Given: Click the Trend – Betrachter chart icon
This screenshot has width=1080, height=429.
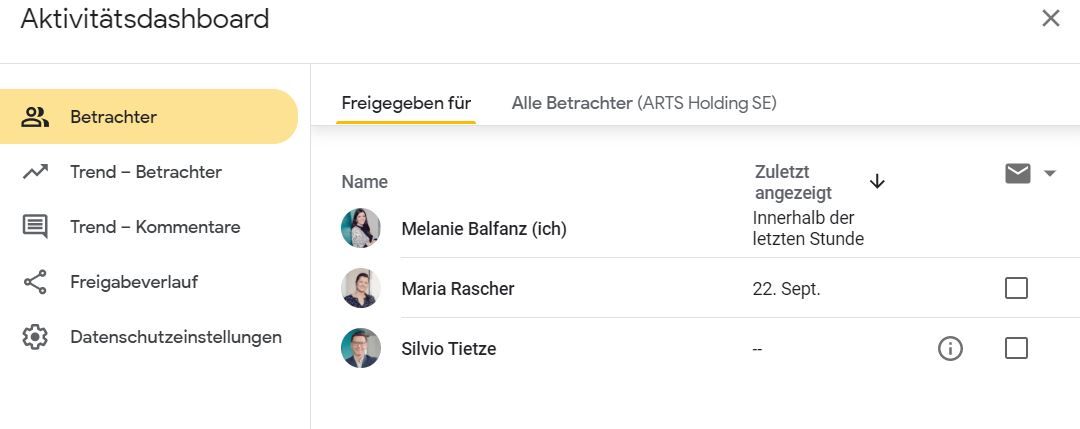Looking at the screenshot, I should pos(34,171).
